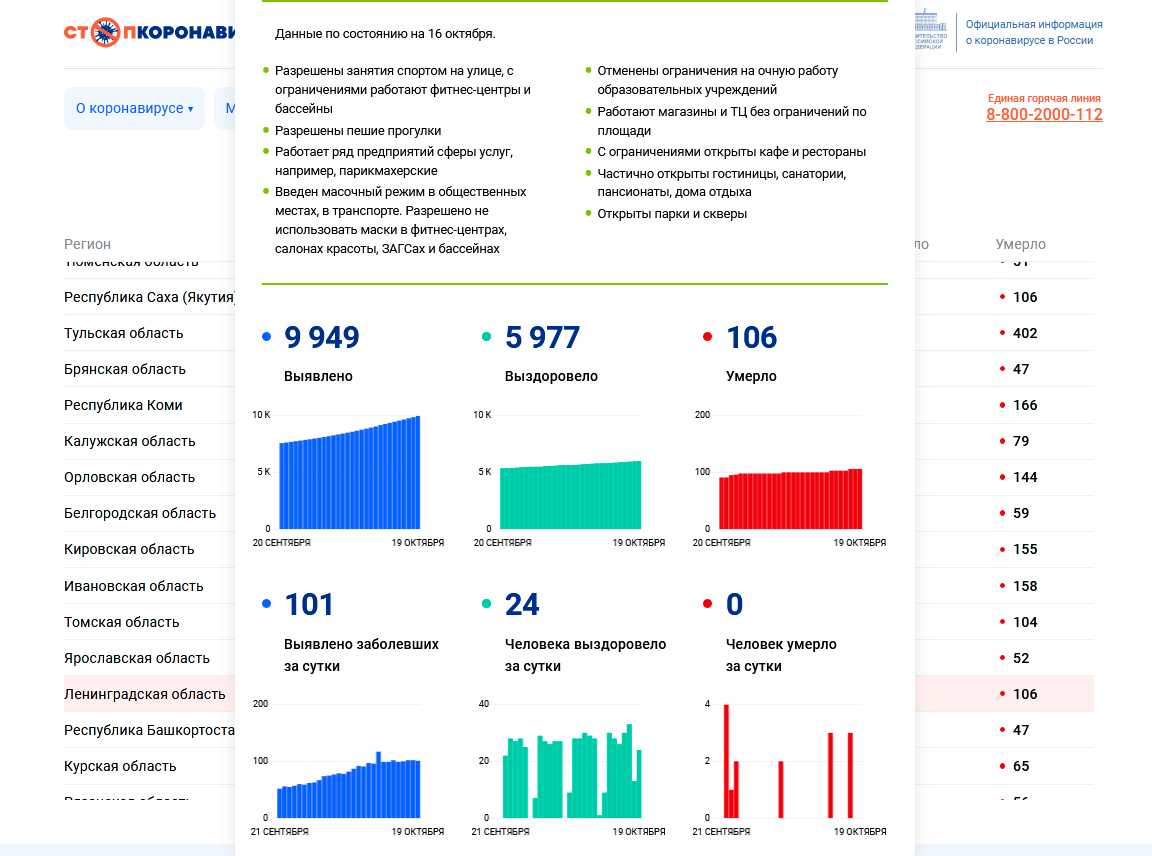Select Республика Коми row in the table
The height and width of the screenshot is (856, 1152).
coord(123,405)
